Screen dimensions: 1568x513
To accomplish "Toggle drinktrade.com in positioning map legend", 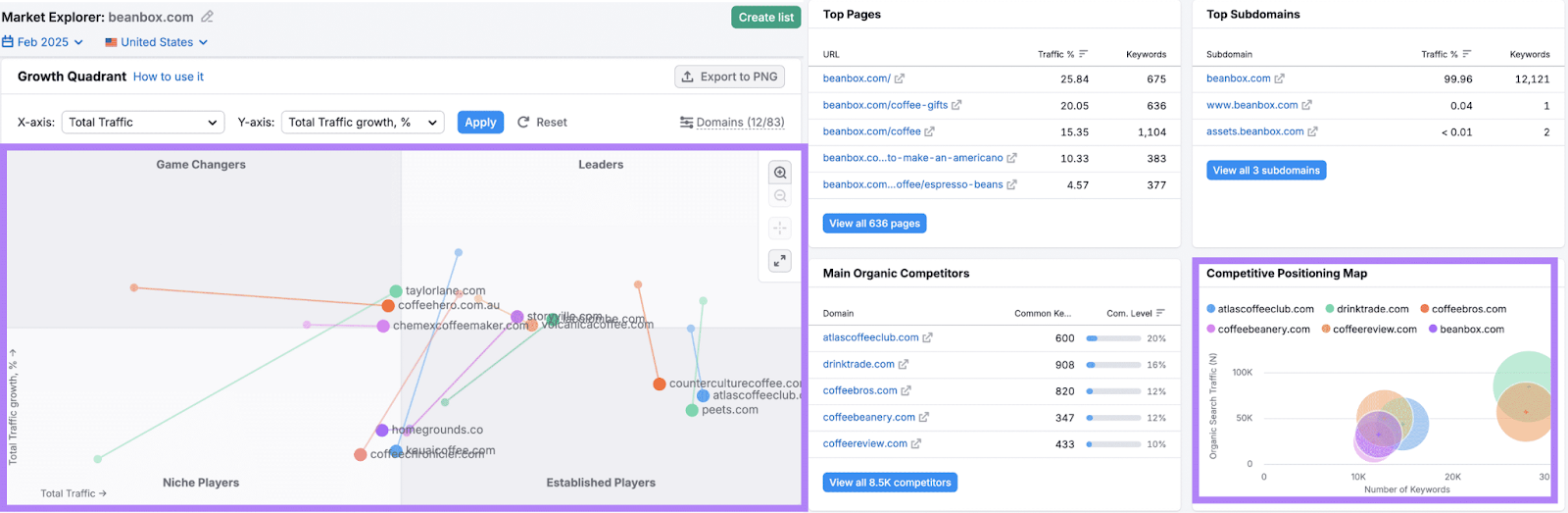I will (1367, 309).
